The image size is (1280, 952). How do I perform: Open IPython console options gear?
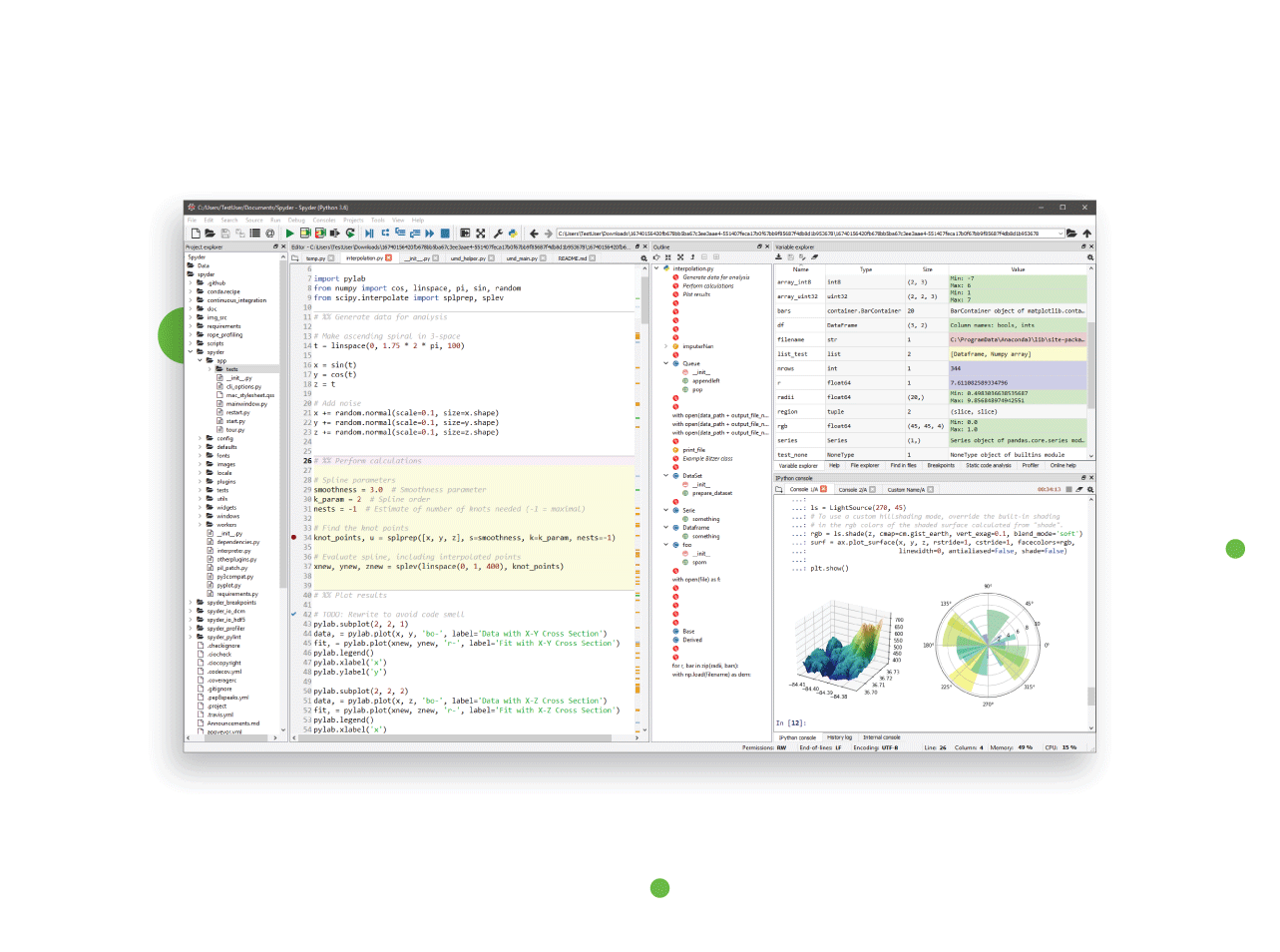(x=1090, y=489)
